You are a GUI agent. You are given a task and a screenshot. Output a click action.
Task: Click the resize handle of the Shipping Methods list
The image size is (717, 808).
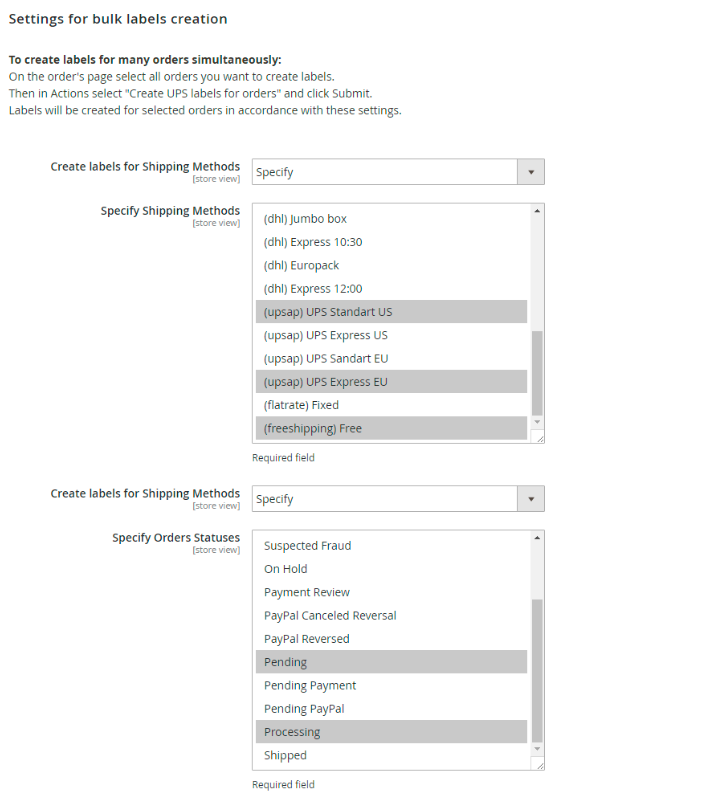(x=539, y=437)
